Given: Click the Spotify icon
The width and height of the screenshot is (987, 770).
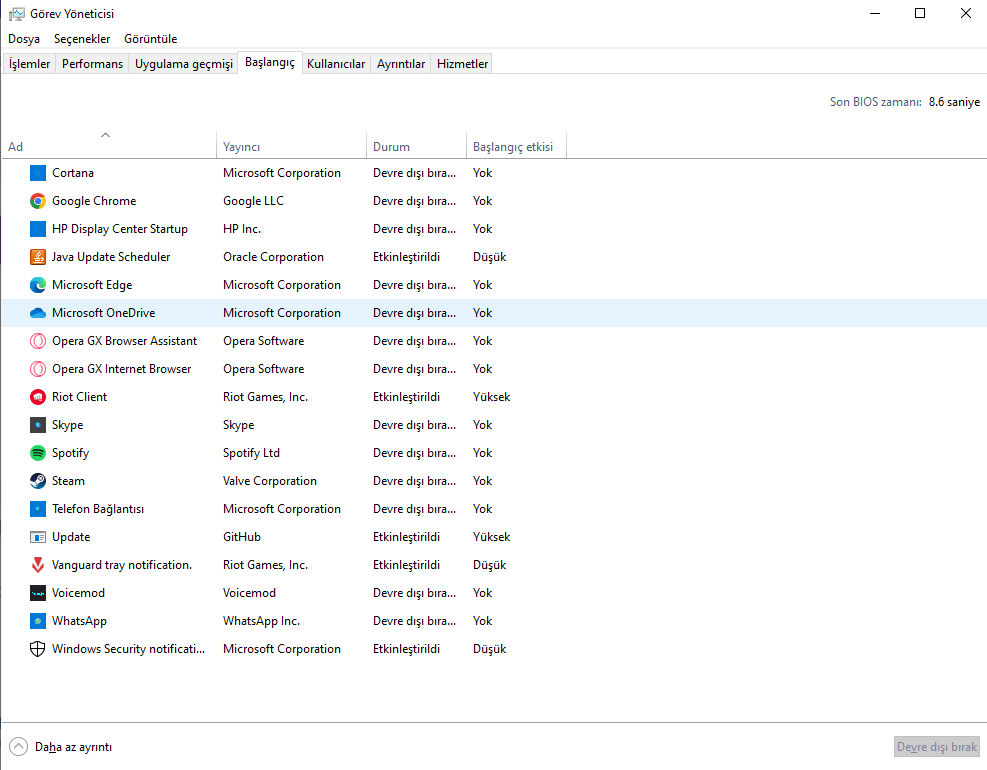Looking at the screenshot, I should (38, 453).
